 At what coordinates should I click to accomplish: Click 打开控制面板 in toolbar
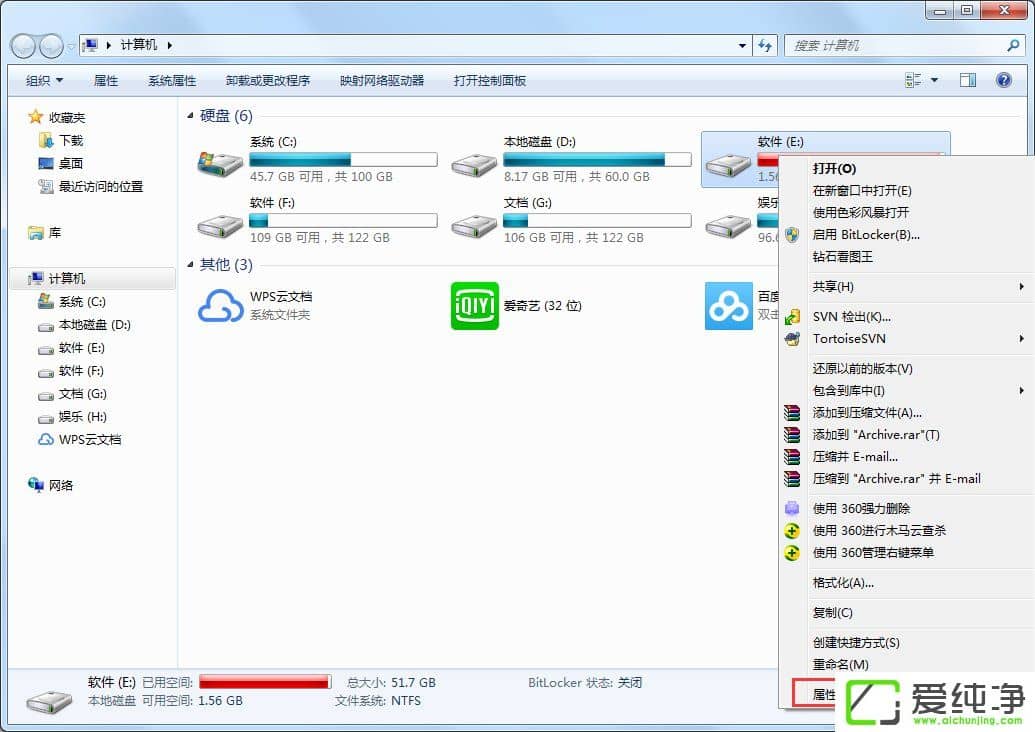[489, 80]
